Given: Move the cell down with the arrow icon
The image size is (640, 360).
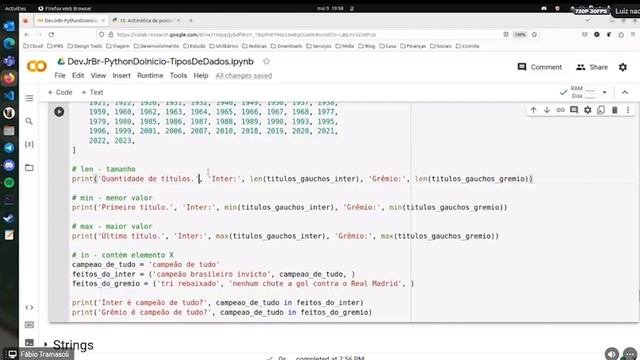Looking at the screenshot, I should [547, 110].
